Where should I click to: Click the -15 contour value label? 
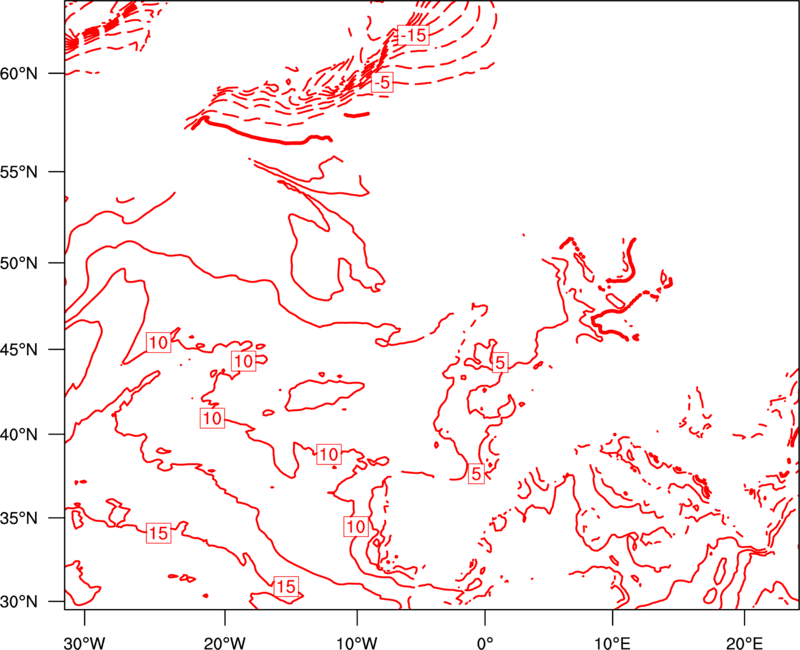coord(413,35)
